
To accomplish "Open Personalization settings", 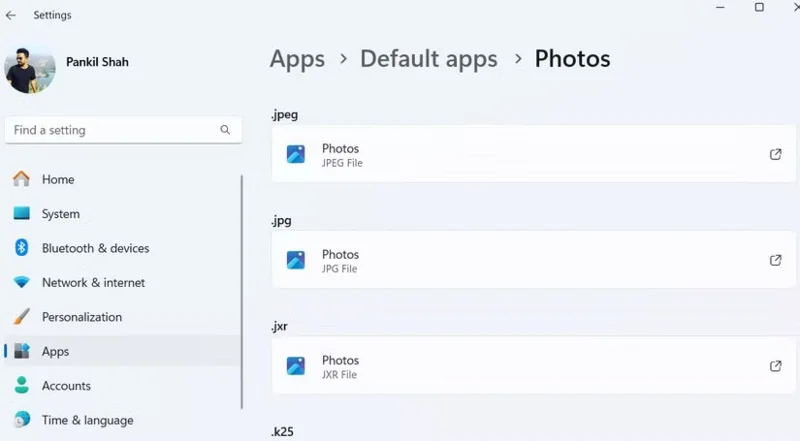I will 81,317.
